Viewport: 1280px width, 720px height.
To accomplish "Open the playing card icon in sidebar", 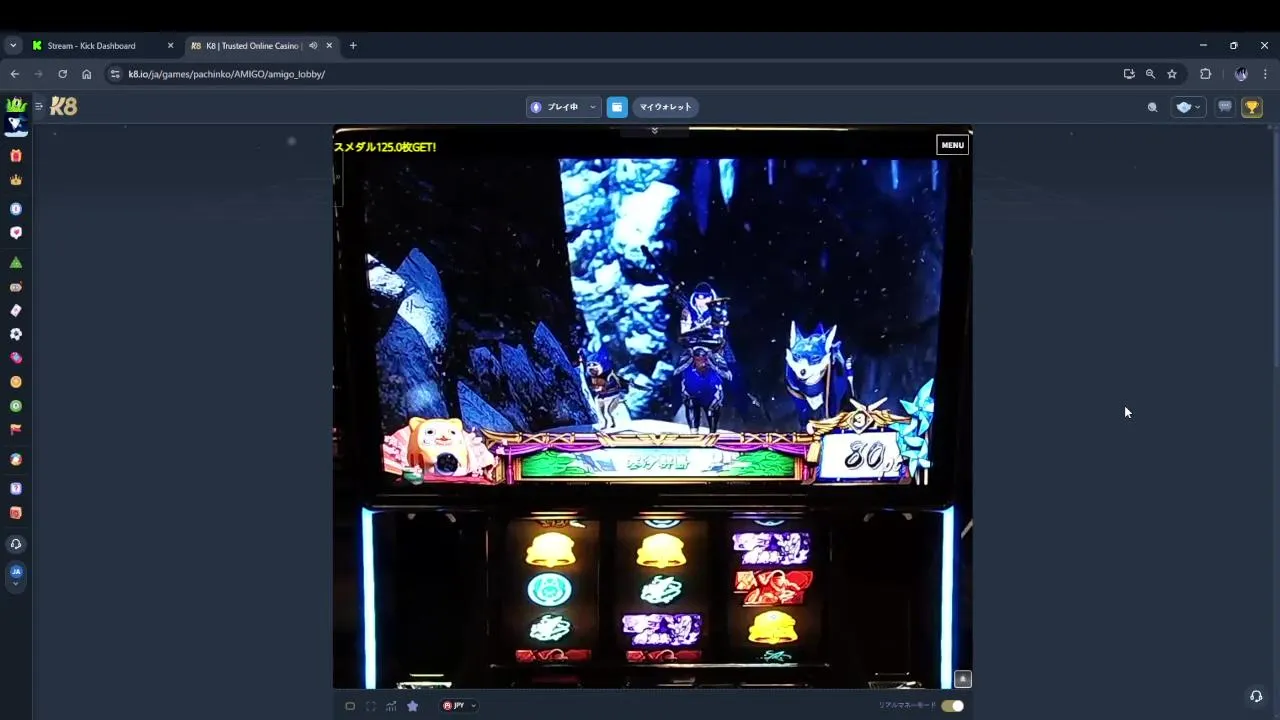I will [x=15, y=311].
